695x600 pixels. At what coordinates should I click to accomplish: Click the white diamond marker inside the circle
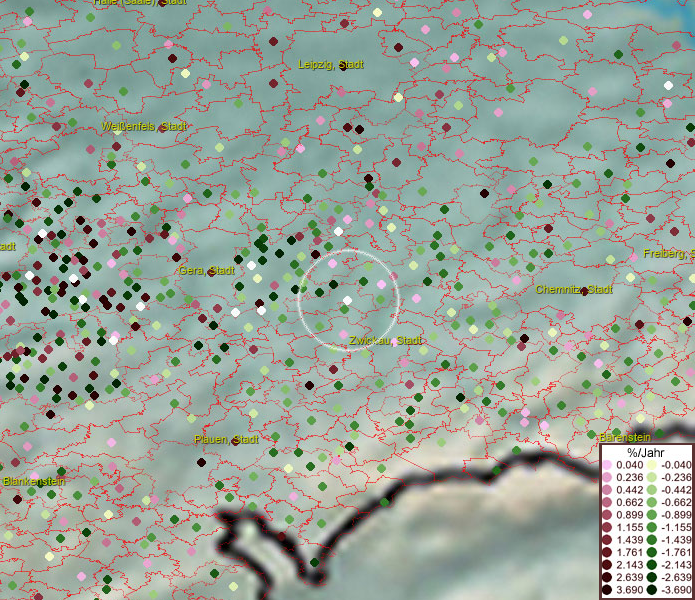click(x=348, y=301)
